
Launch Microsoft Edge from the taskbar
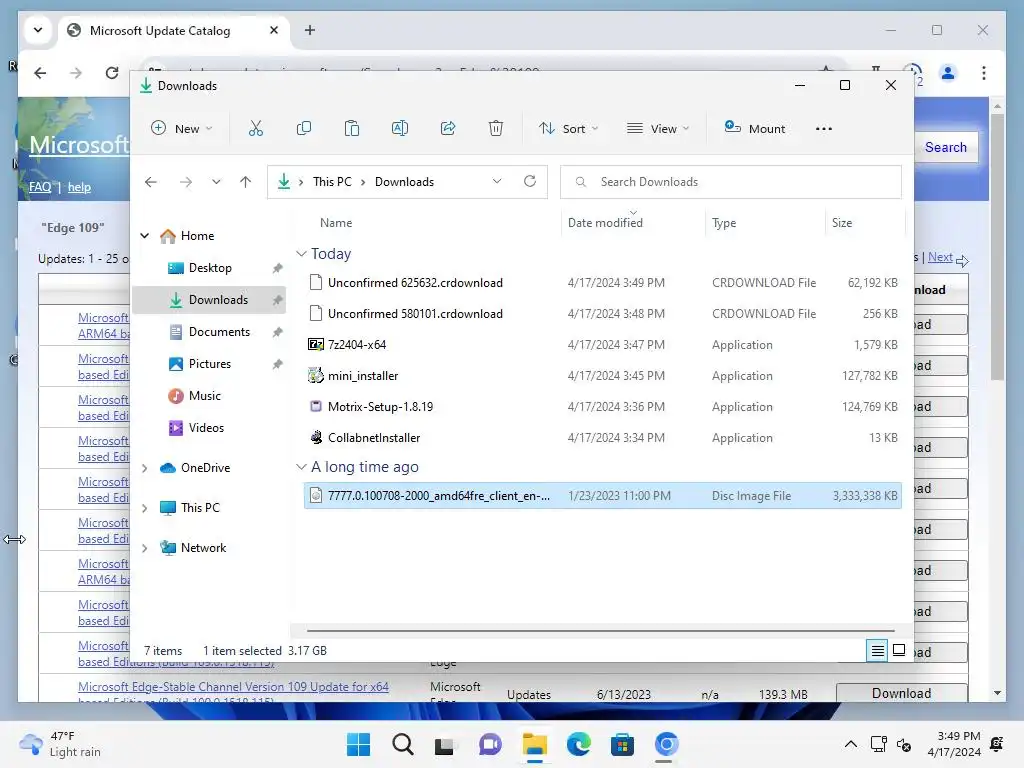(x=579, y=744)
